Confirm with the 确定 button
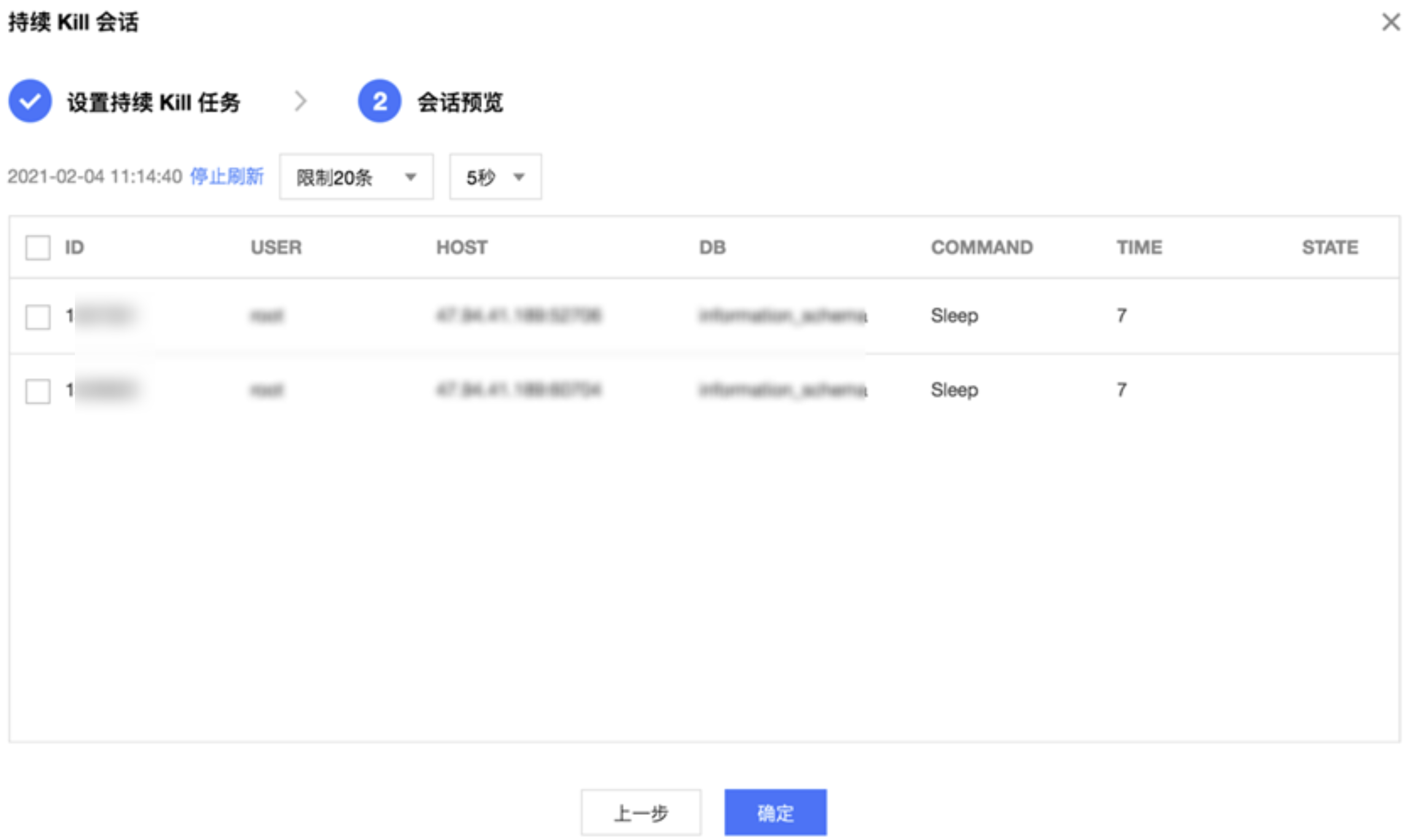This screenshot has width=1408, height=840. tap(776, 812)
